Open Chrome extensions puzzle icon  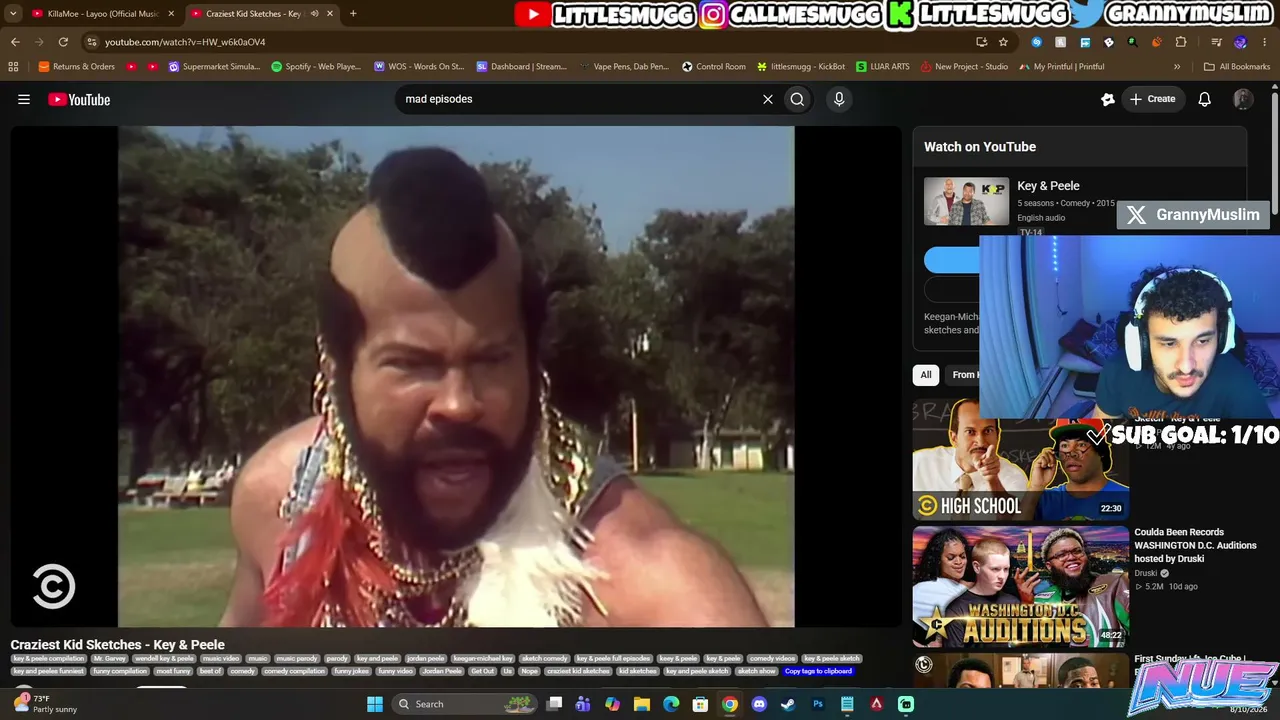click(x=1181, y=42)
